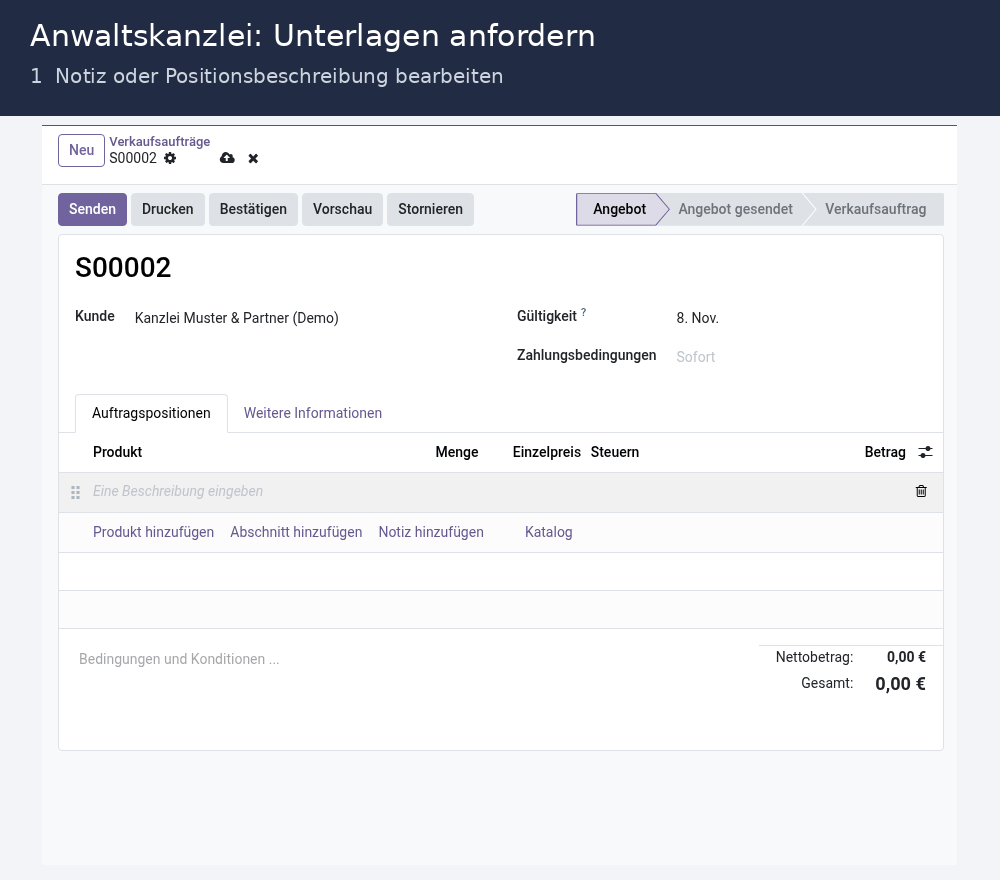The image size is (1000, 880).
Task: Discard changes with the X icon
Action: click(x=253, y=158)
